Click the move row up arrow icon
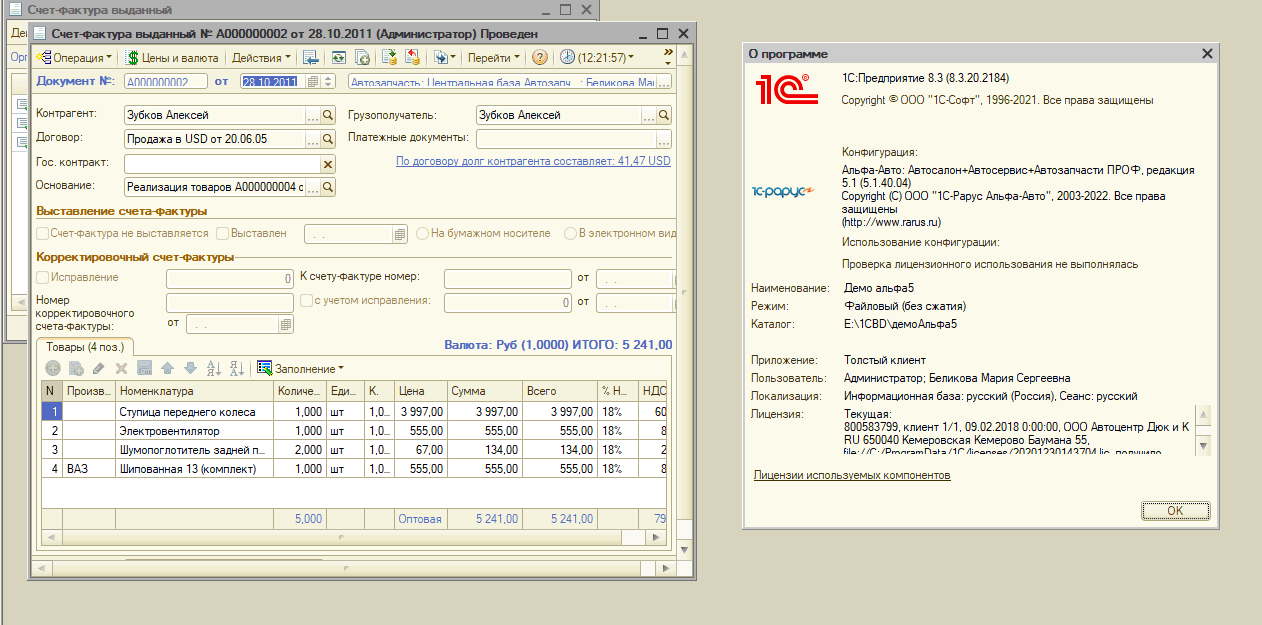This screenshot has width=1262, height=625. [167, 368]
